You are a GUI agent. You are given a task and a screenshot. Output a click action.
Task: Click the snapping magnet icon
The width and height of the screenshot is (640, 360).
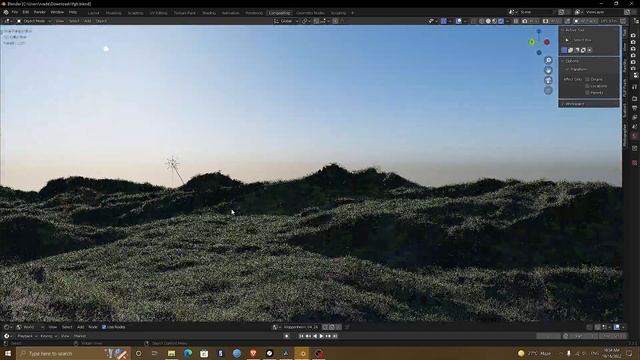316,21
